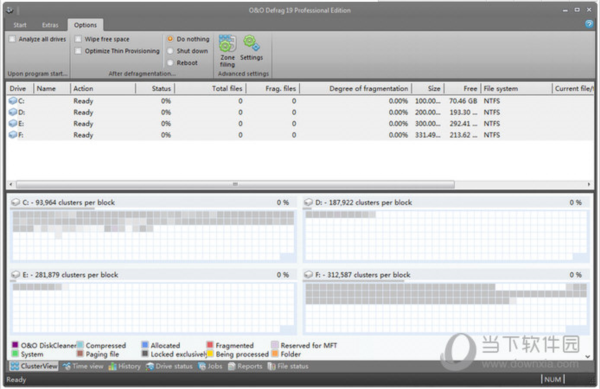The image size is (600, 389).
Task: Click the Fragmented red legend swatch
Action: click(x=210, y=345)
